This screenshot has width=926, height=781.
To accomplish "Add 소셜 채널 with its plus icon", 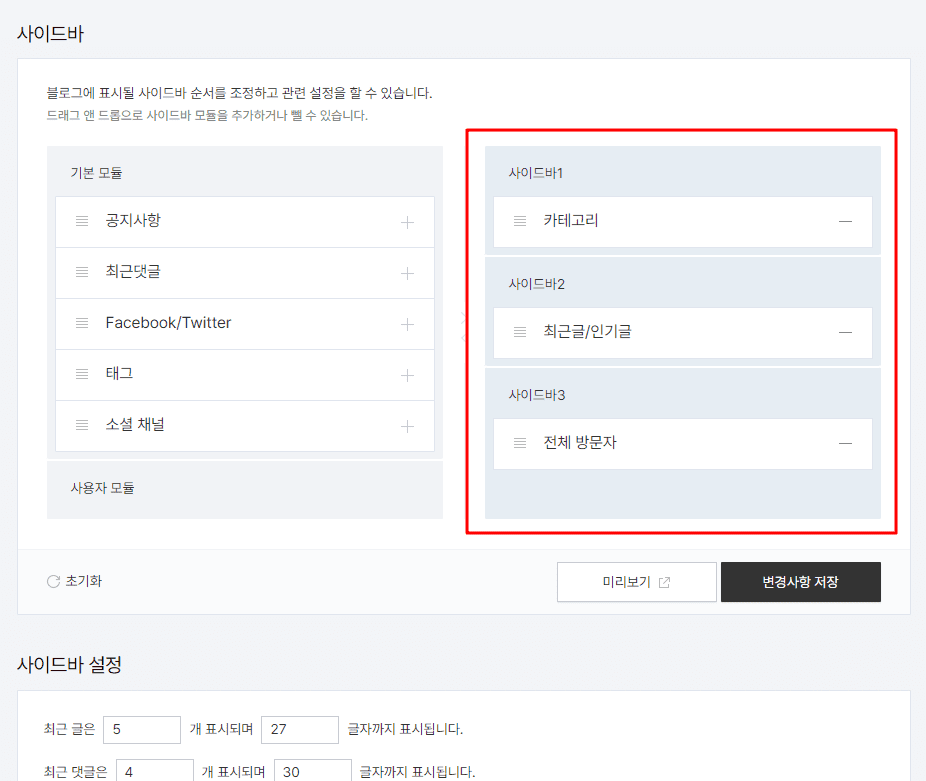I will [x=408, y=425].
